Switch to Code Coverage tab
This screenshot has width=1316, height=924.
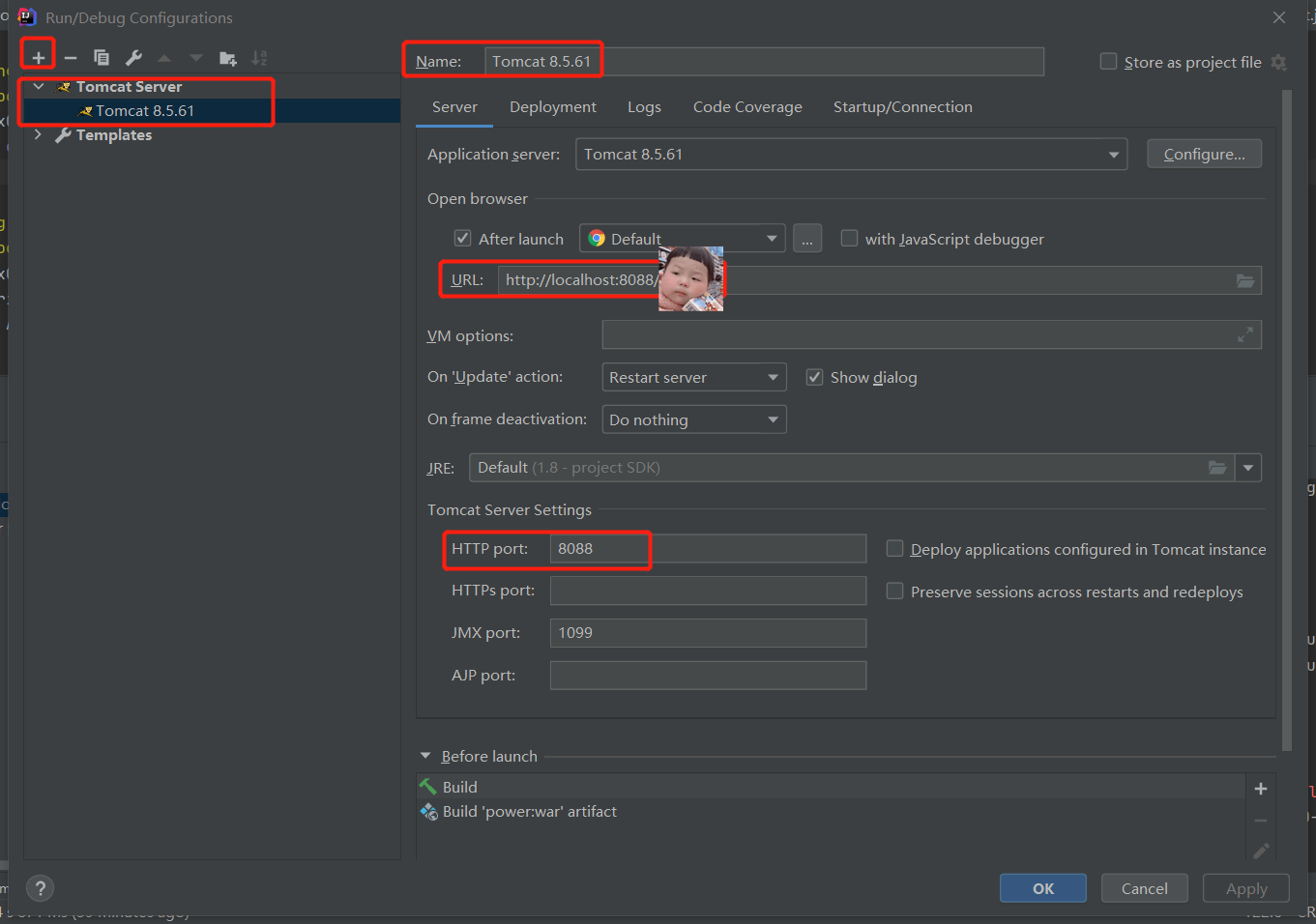pyautogui.click(x=747, y=107)
